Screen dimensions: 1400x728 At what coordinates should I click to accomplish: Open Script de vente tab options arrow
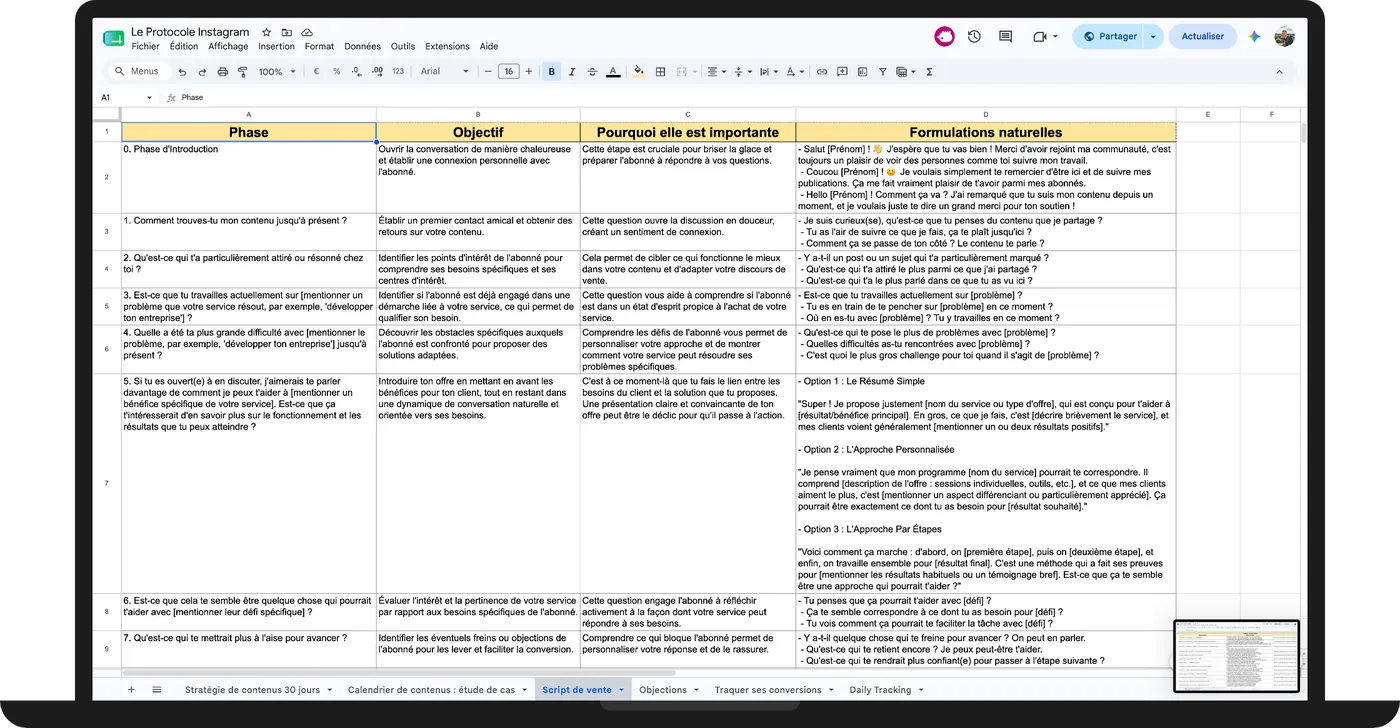(621, 689)
